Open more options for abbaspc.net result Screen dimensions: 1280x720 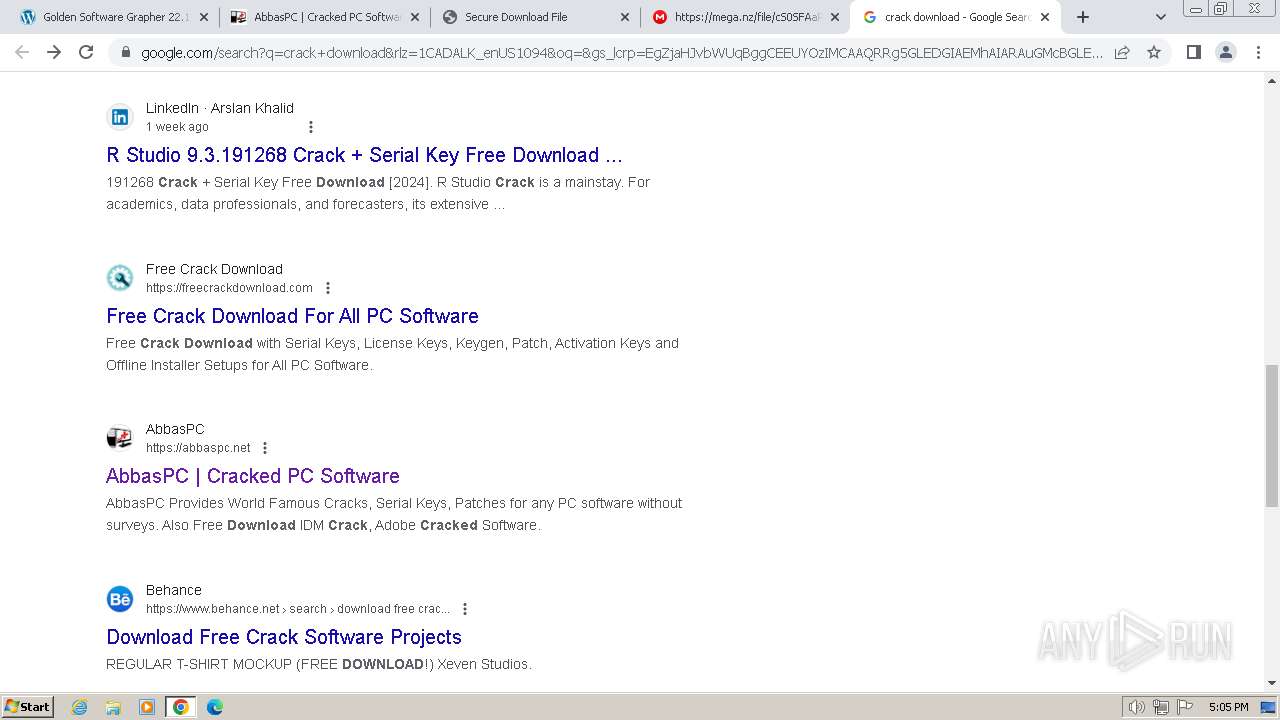coord(265,448)
